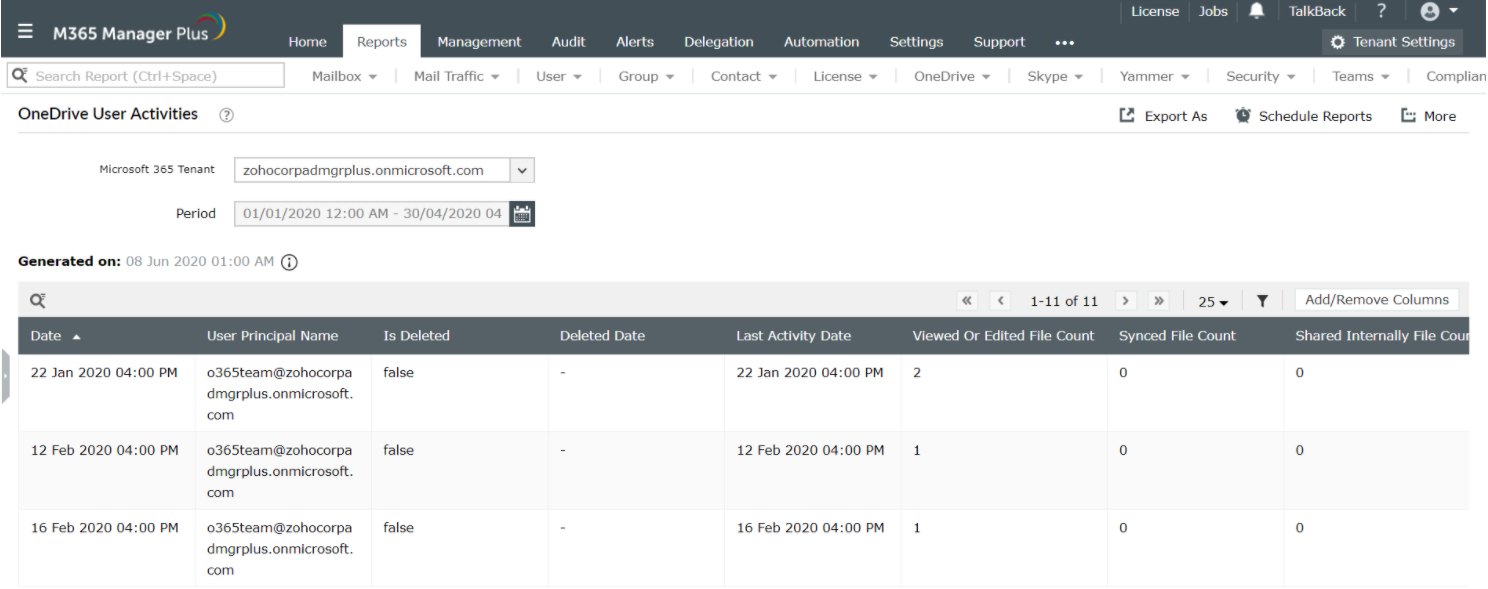The width and height of the screenshot is (1488, 589).
Task: Open the calendar date picker icon
Action: pyautogui.click(x=522, y=213)
